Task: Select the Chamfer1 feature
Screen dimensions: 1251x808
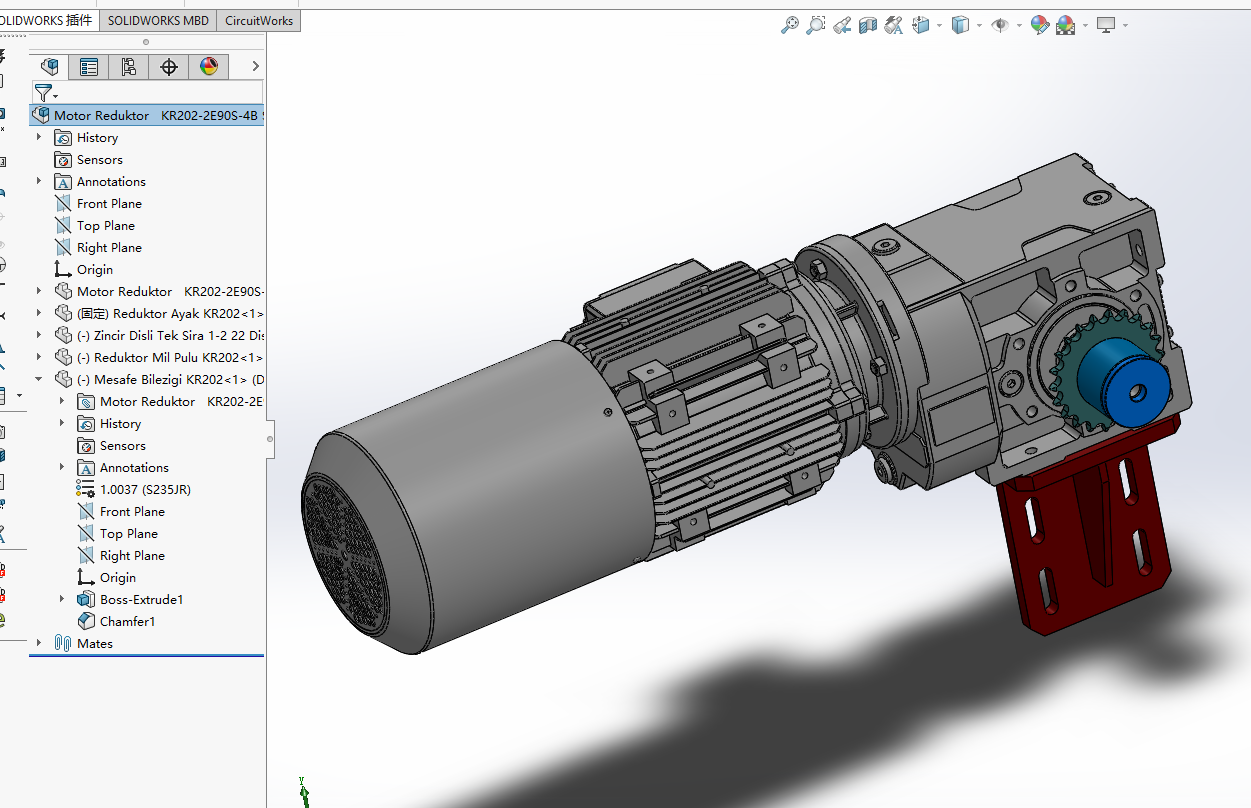Action: coord(127,621)
